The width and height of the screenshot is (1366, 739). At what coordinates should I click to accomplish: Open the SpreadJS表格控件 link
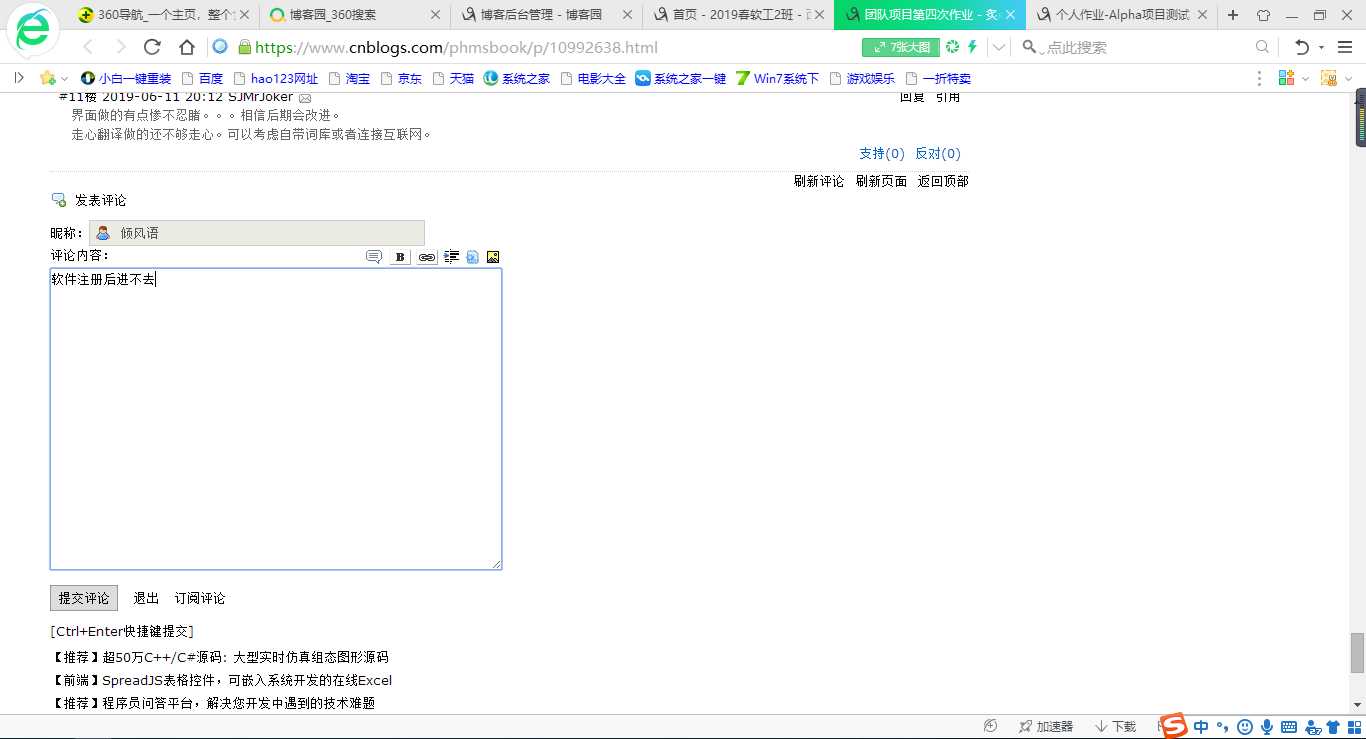247,680
